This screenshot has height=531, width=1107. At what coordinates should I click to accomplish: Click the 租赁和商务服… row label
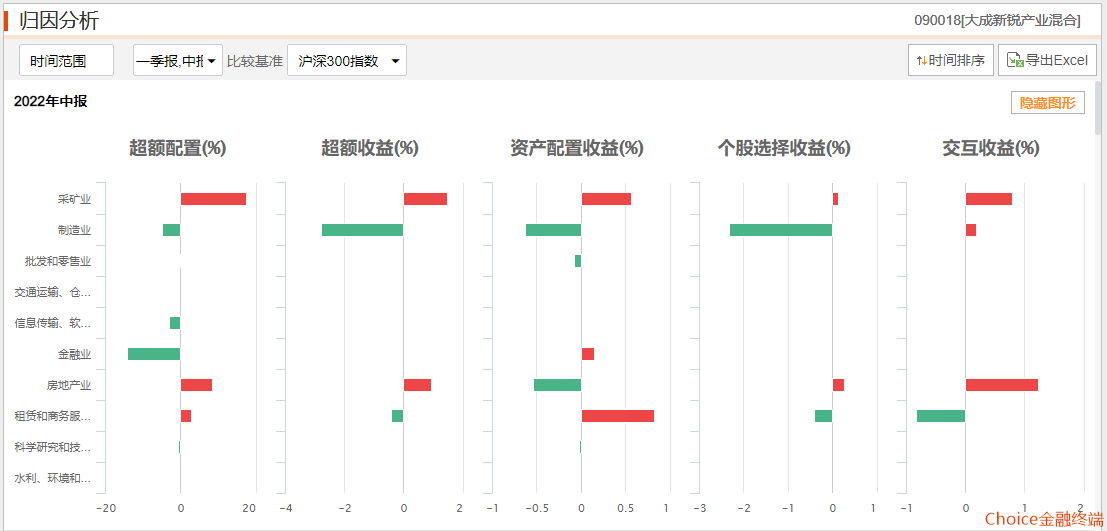click(53, 417)
